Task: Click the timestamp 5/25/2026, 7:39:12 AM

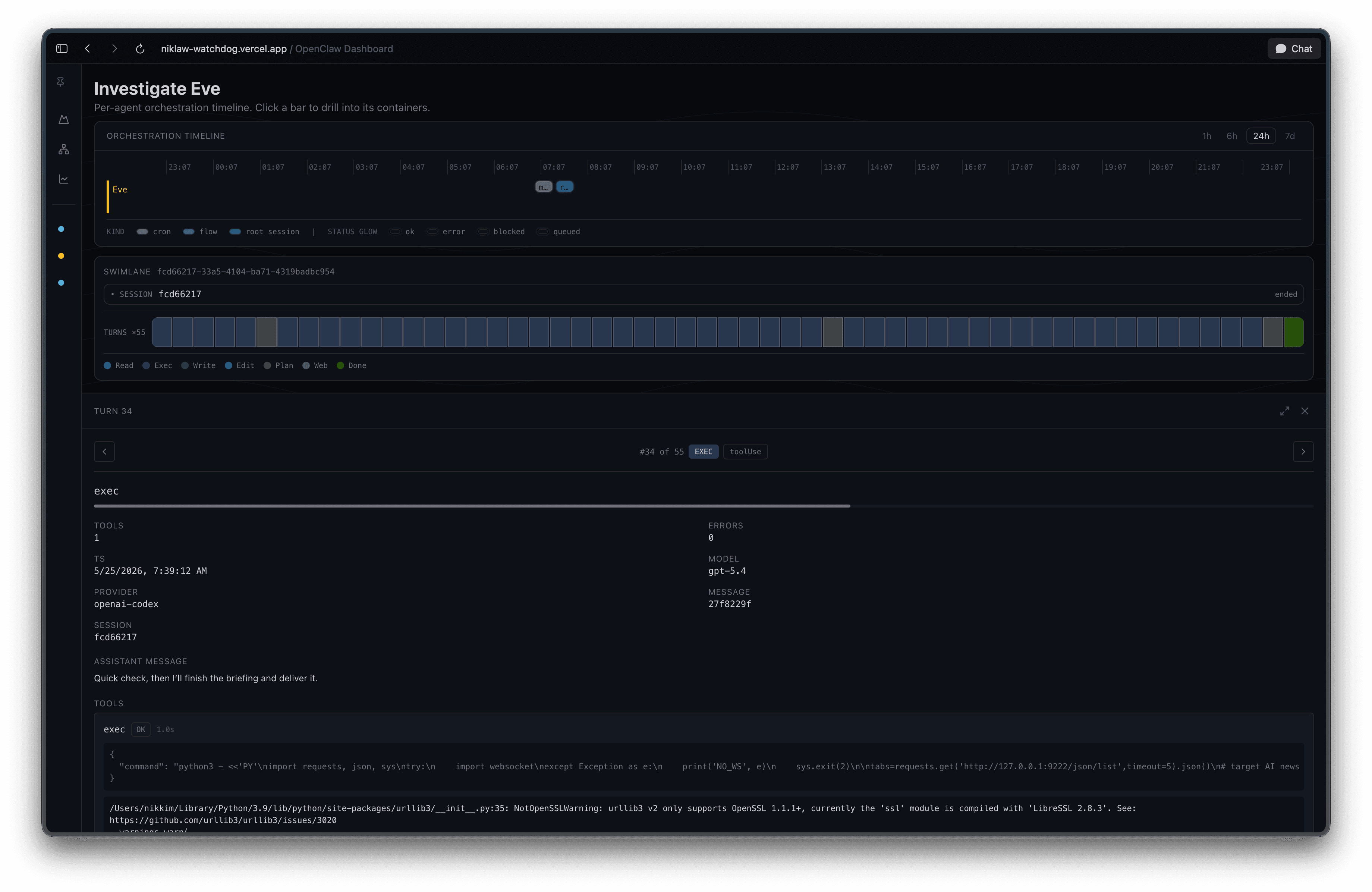Action: point(151,571)
